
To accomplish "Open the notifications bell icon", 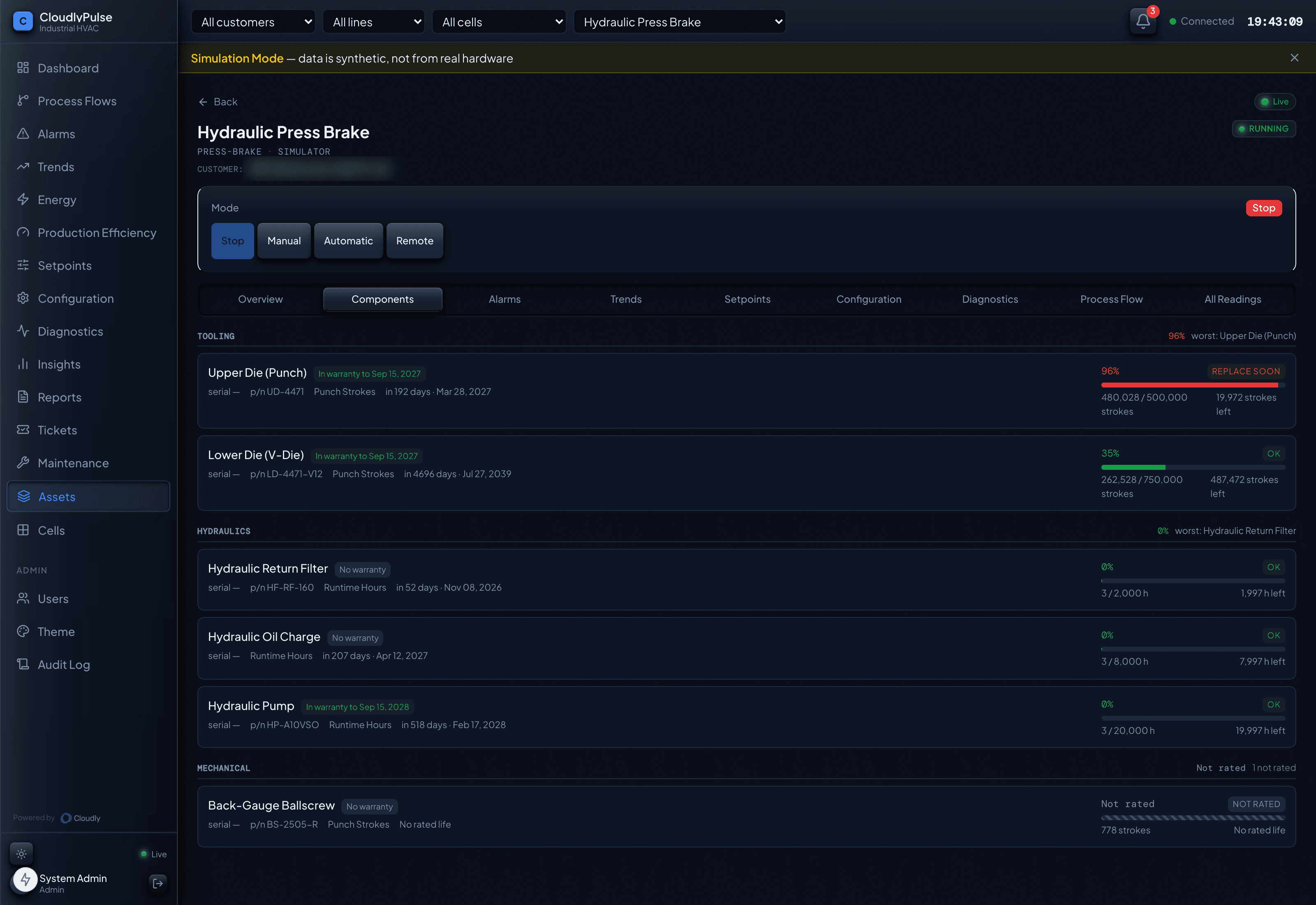I will pyautogui.click(x=1142, y=21).
